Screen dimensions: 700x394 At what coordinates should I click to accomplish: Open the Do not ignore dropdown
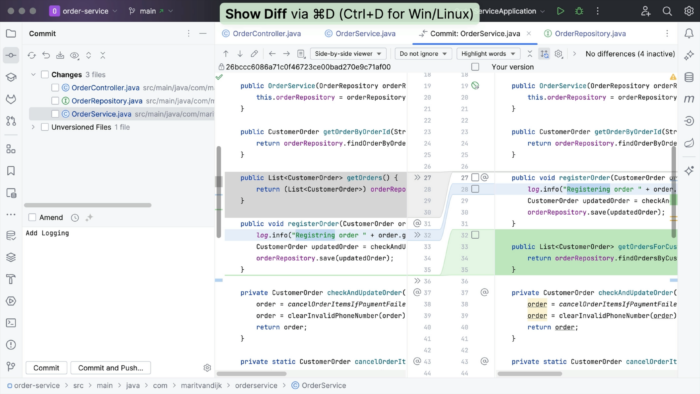pos(423,54)
